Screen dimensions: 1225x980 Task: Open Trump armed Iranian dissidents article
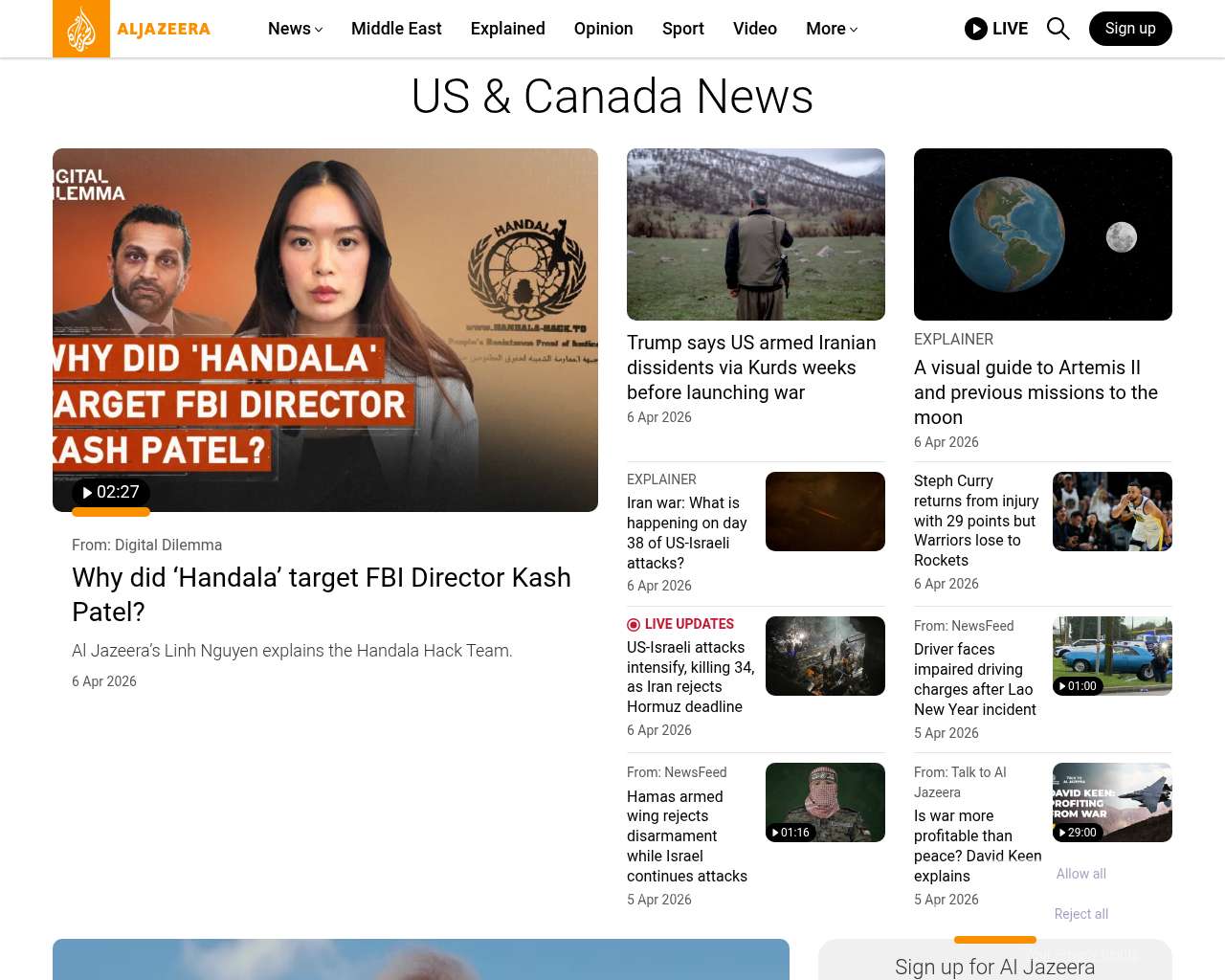[751, 367]
